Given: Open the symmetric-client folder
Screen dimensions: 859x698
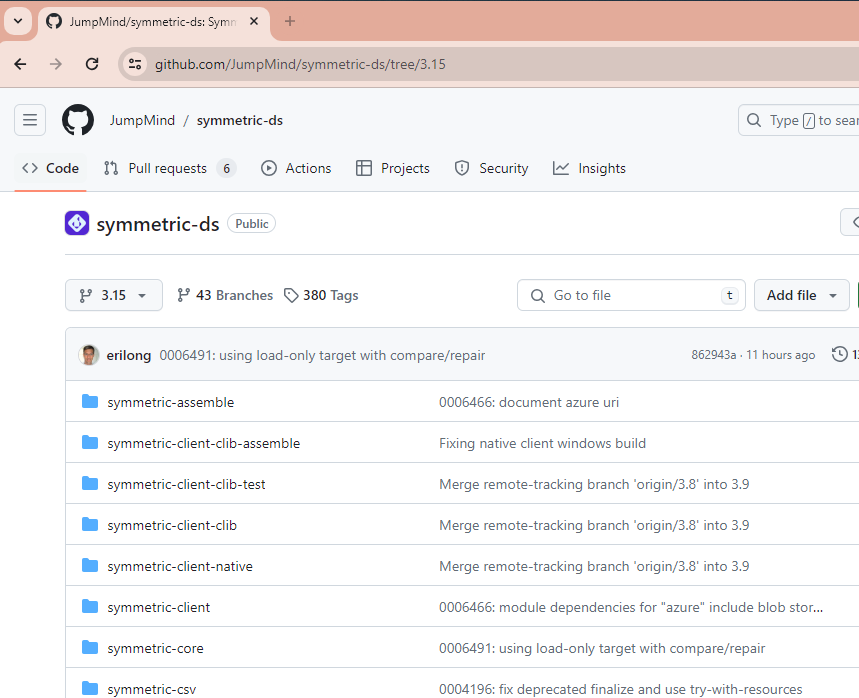Looking at the screenshot, I should coord(159,608).
